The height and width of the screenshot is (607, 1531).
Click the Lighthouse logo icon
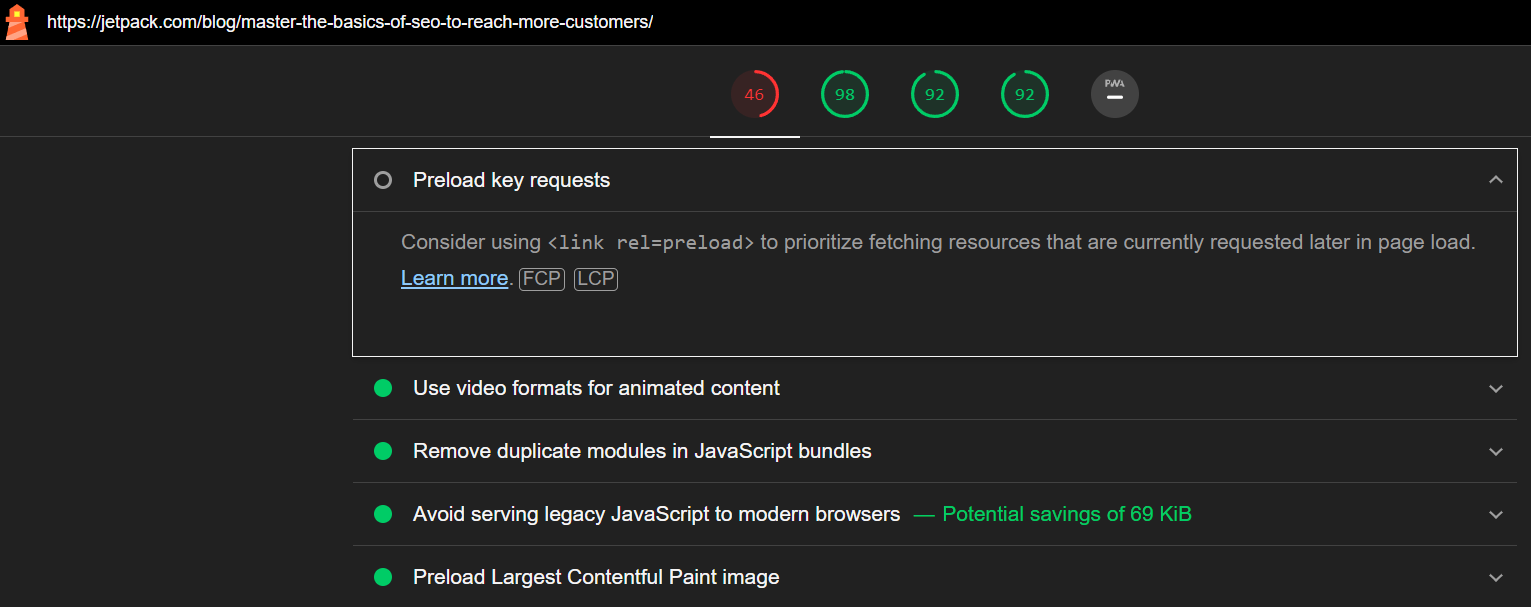(17, 22)
